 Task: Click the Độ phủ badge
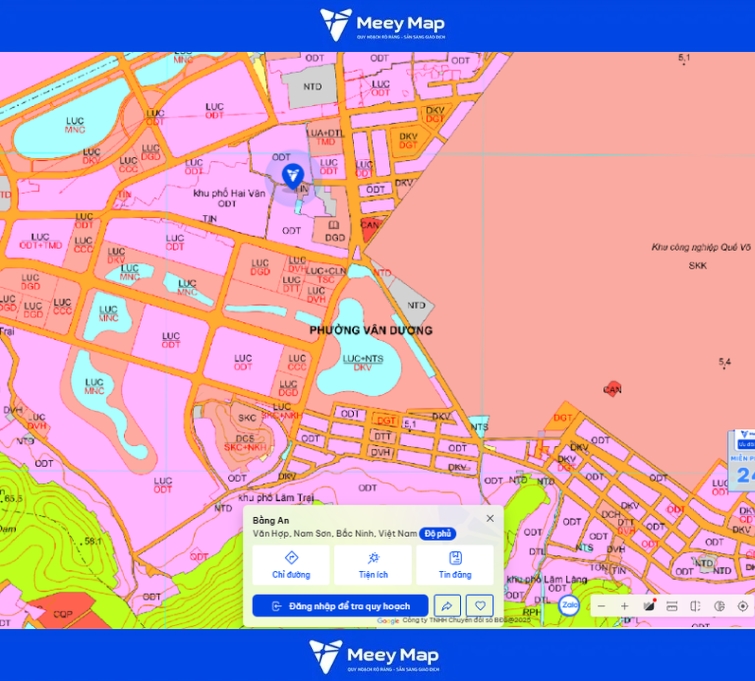(x=438, y=534)
